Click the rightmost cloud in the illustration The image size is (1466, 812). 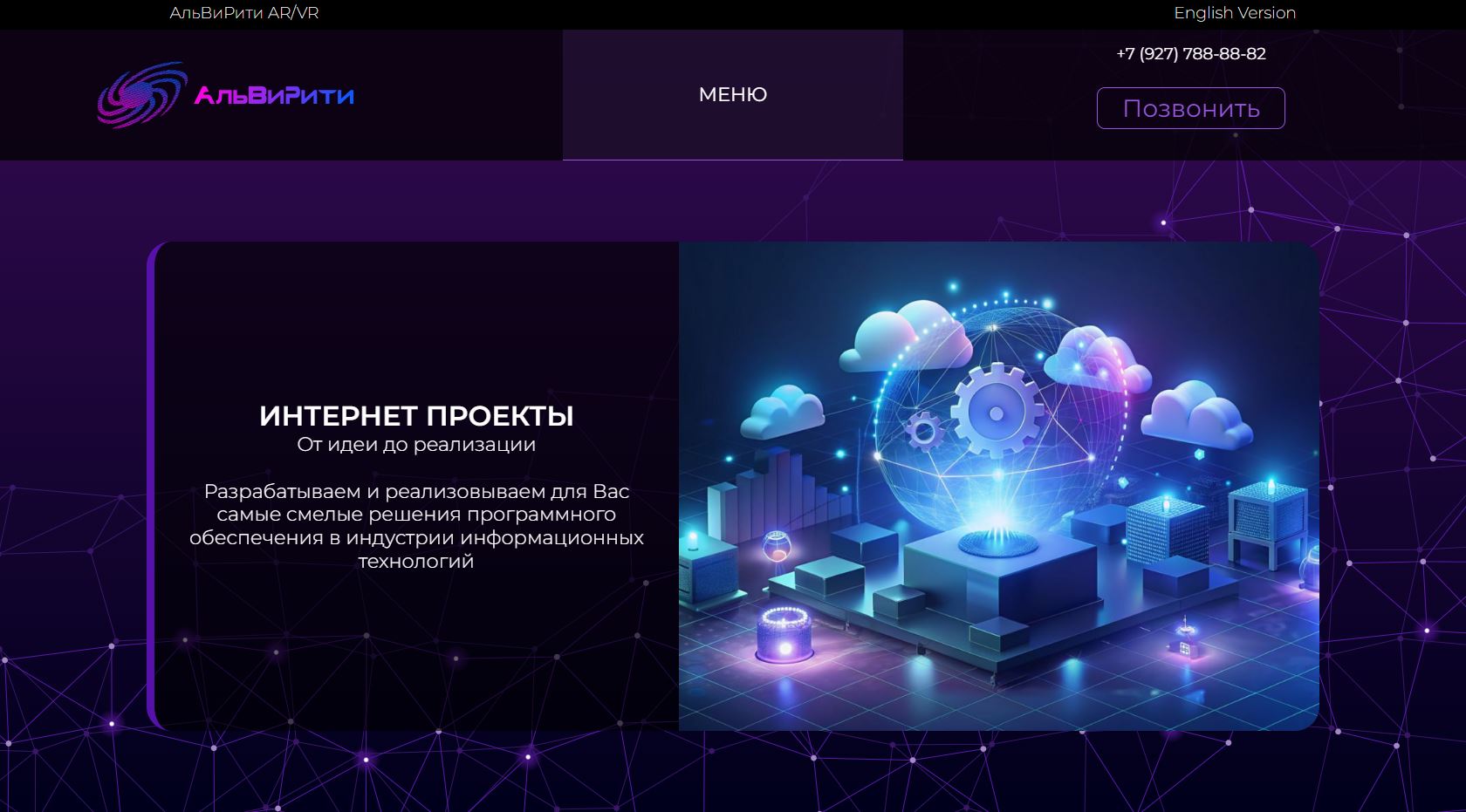[x=1196, y=415]
